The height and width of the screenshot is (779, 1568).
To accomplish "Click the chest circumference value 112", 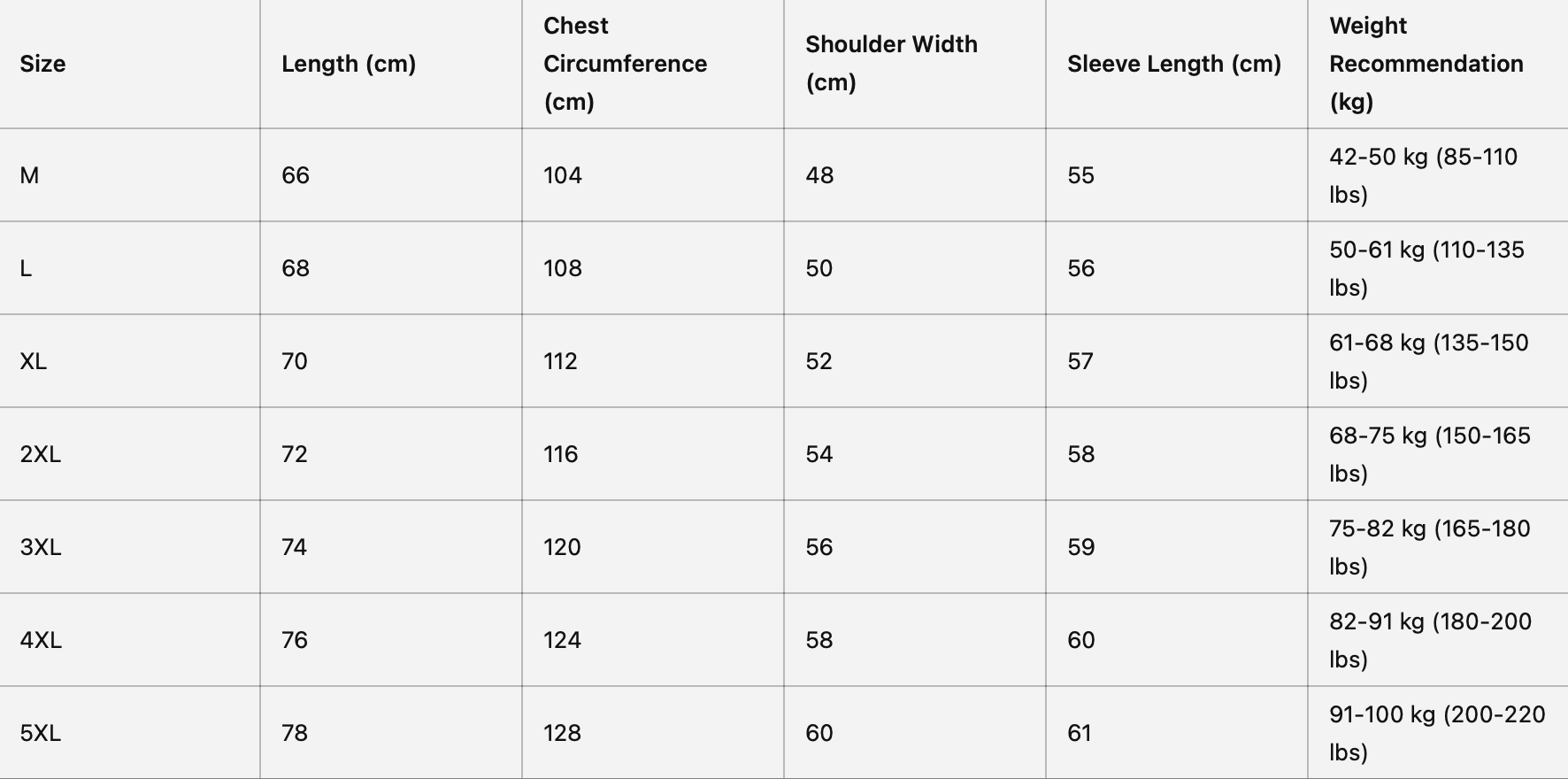I will (x=560, y=361).
